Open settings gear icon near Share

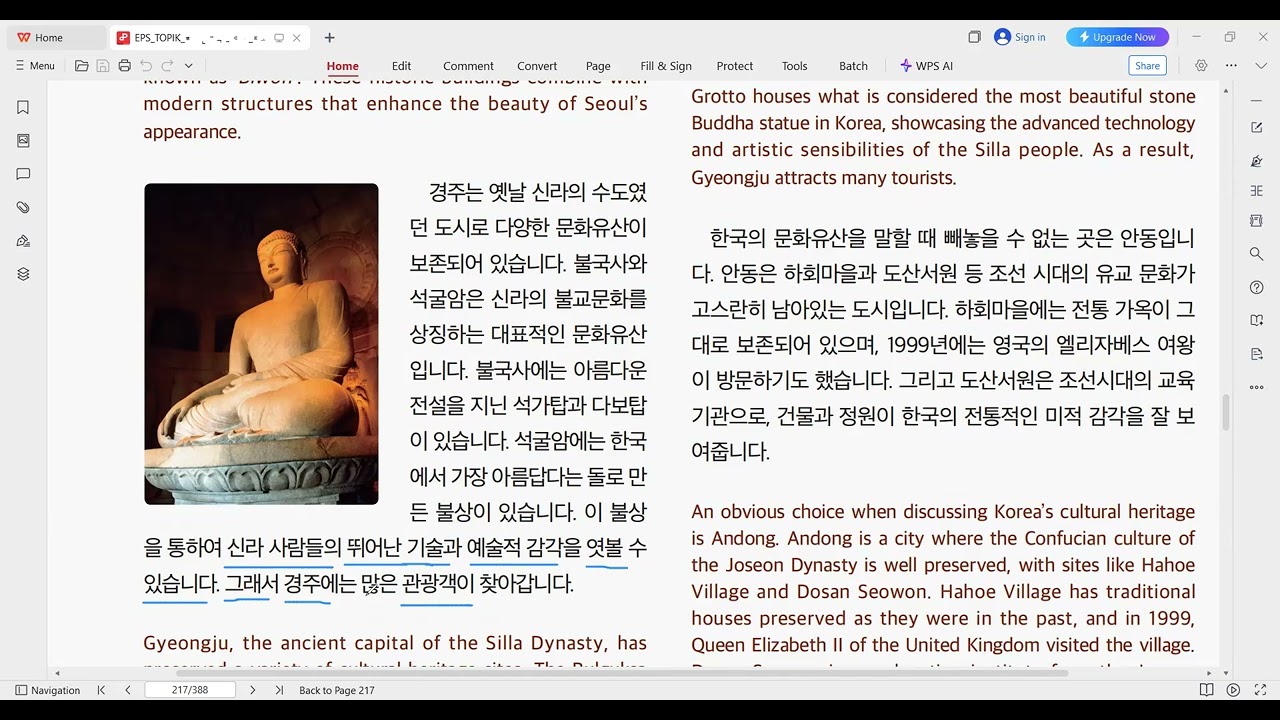pos(1201,66)
